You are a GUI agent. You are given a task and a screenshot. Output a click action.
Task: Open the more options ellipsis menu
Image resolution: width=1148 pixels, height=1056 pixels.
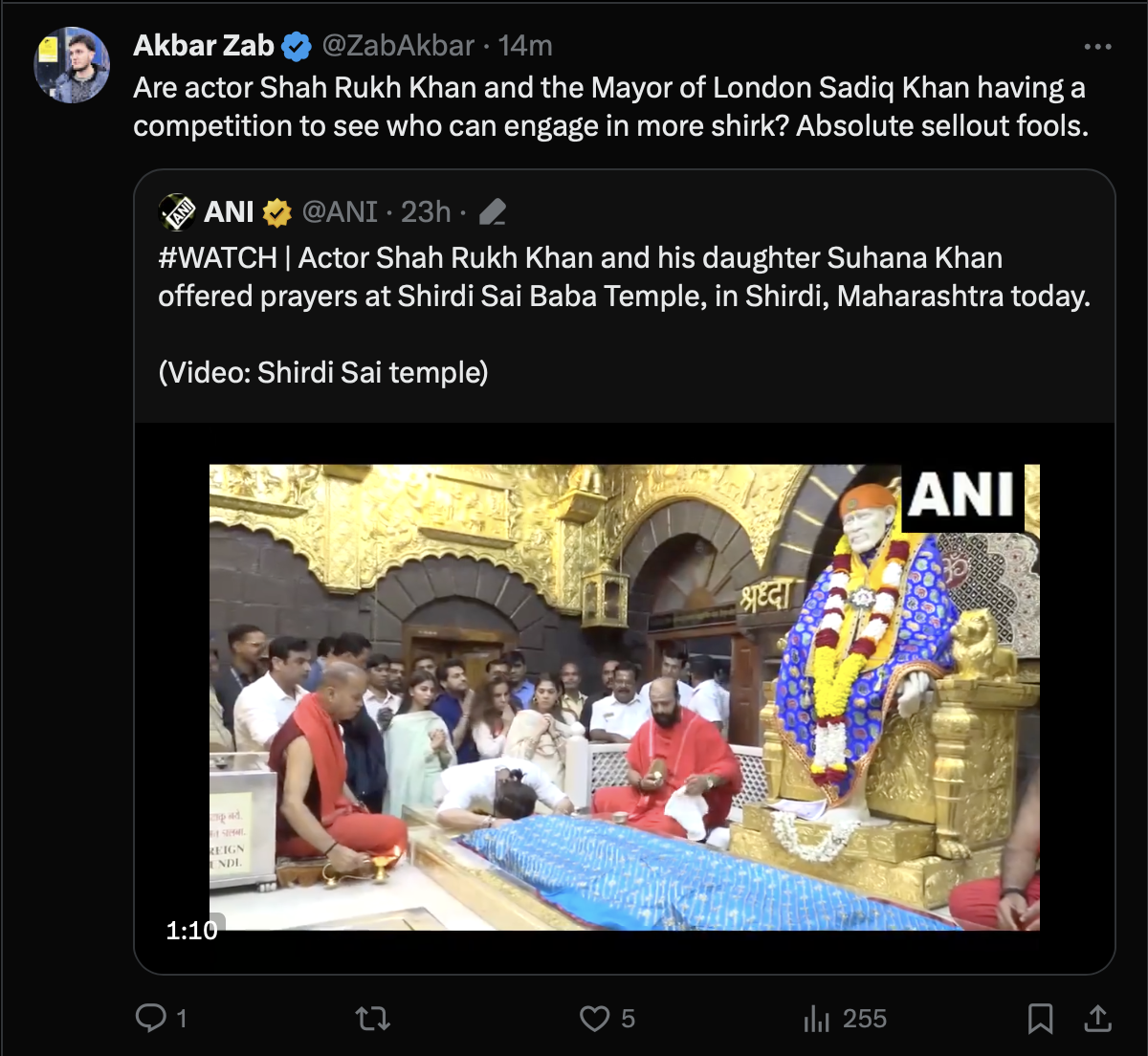[x=1097, y=47]
